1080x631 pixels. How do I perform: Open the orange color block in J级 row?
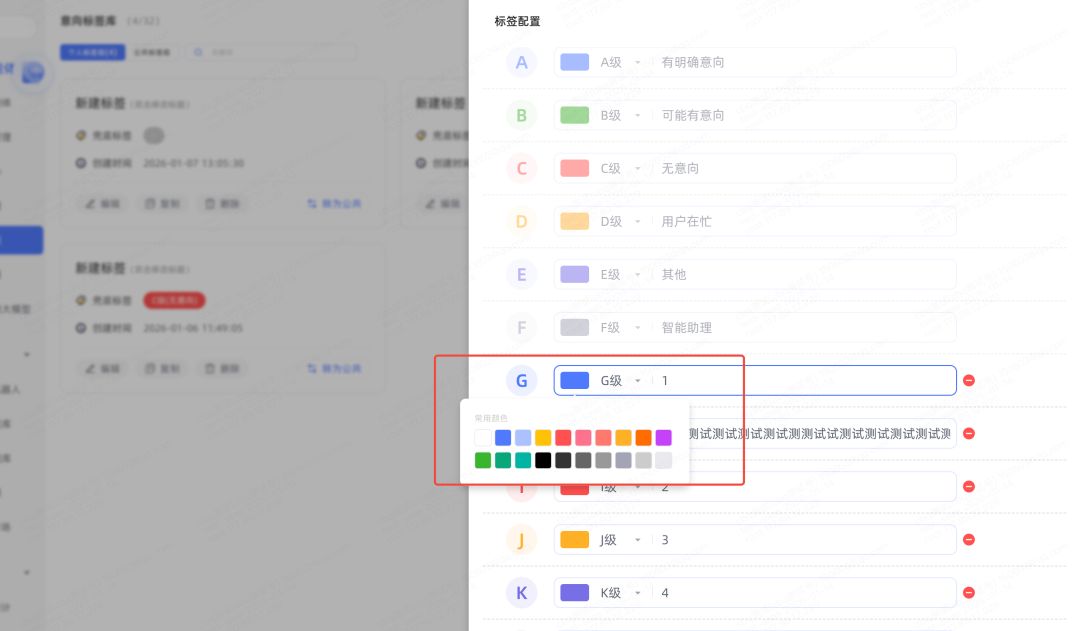[574, 540]
